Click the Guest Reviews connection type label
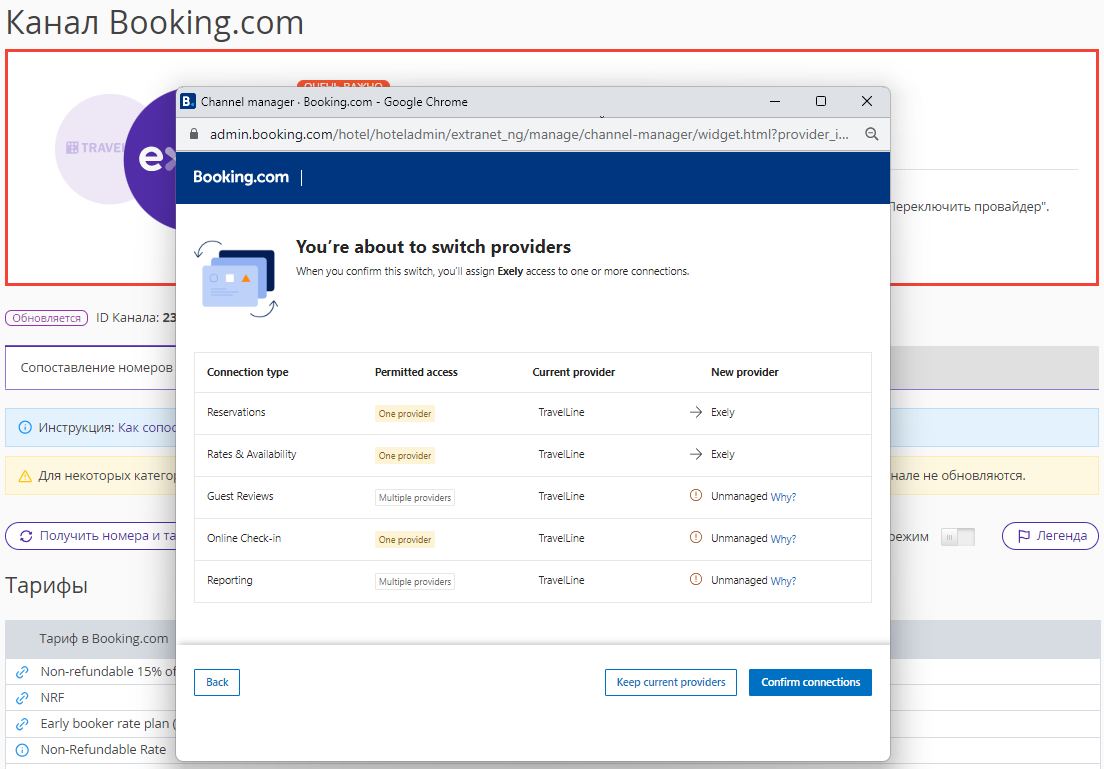Screen dimensions: 1104x769 [x=240, y=496]
